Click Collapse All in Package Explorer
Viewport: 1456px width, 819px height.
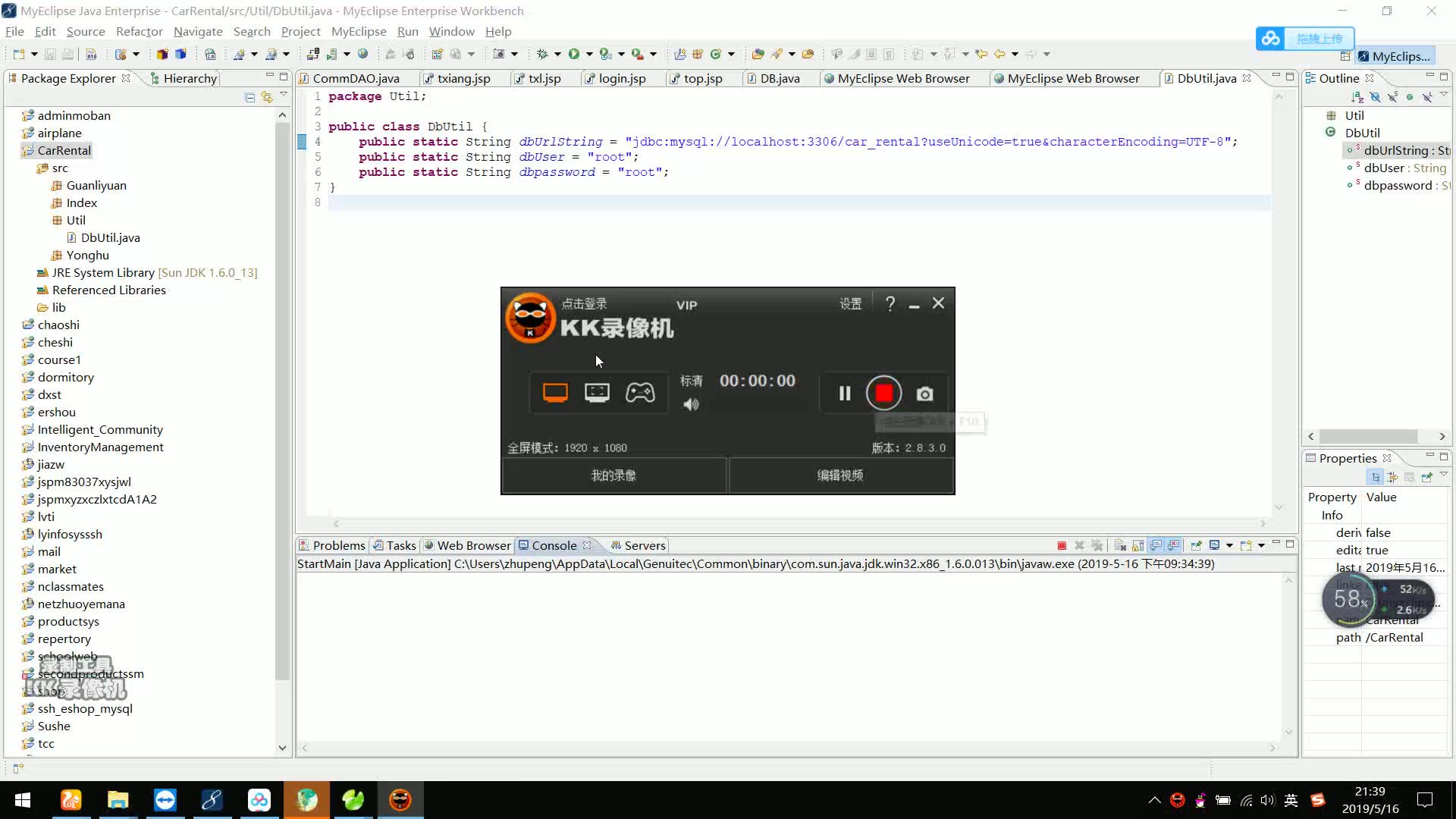(x=249, y=97)
